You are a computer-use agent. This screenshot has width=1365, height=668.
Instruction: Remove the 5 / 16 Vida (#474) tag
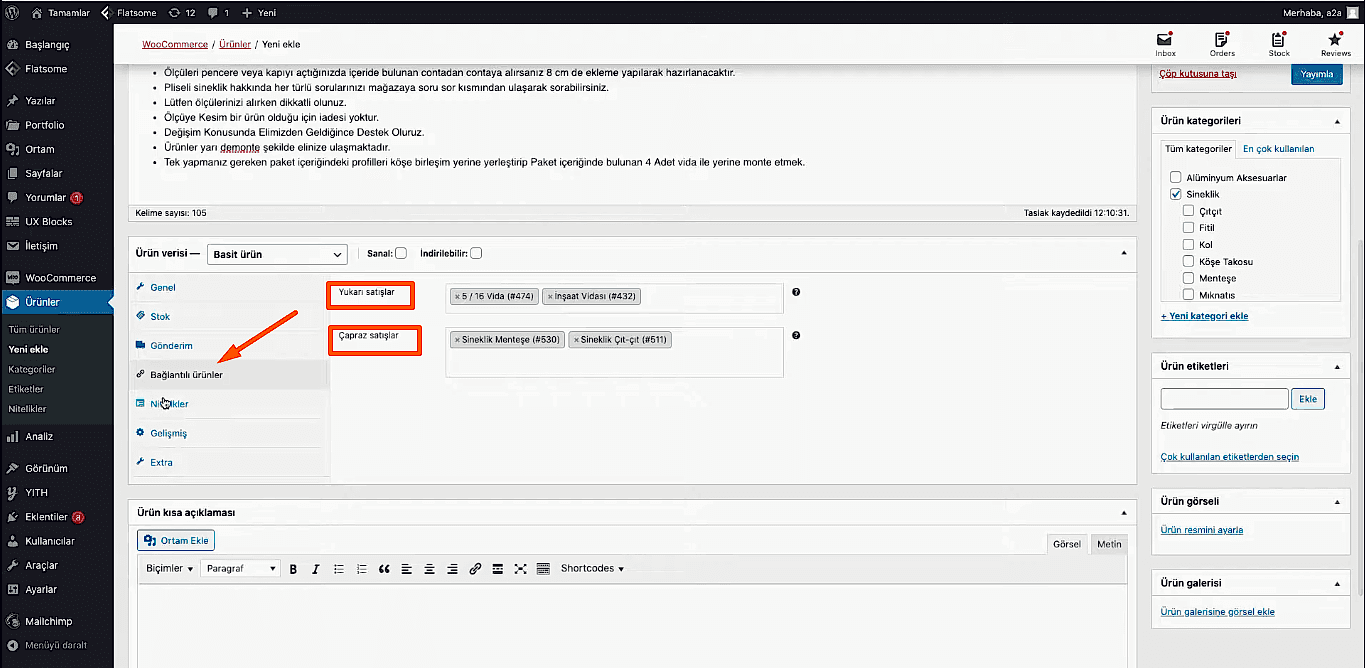[457, 296]
